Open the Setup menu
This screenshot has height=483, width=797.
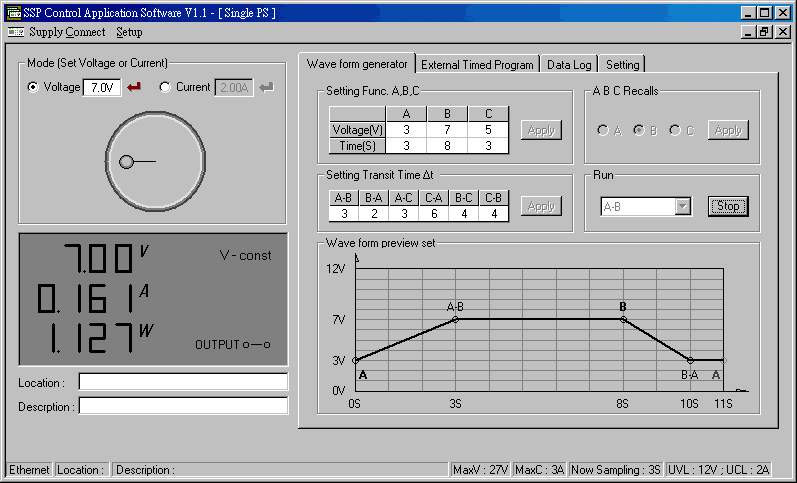click(x=129, y=32)
